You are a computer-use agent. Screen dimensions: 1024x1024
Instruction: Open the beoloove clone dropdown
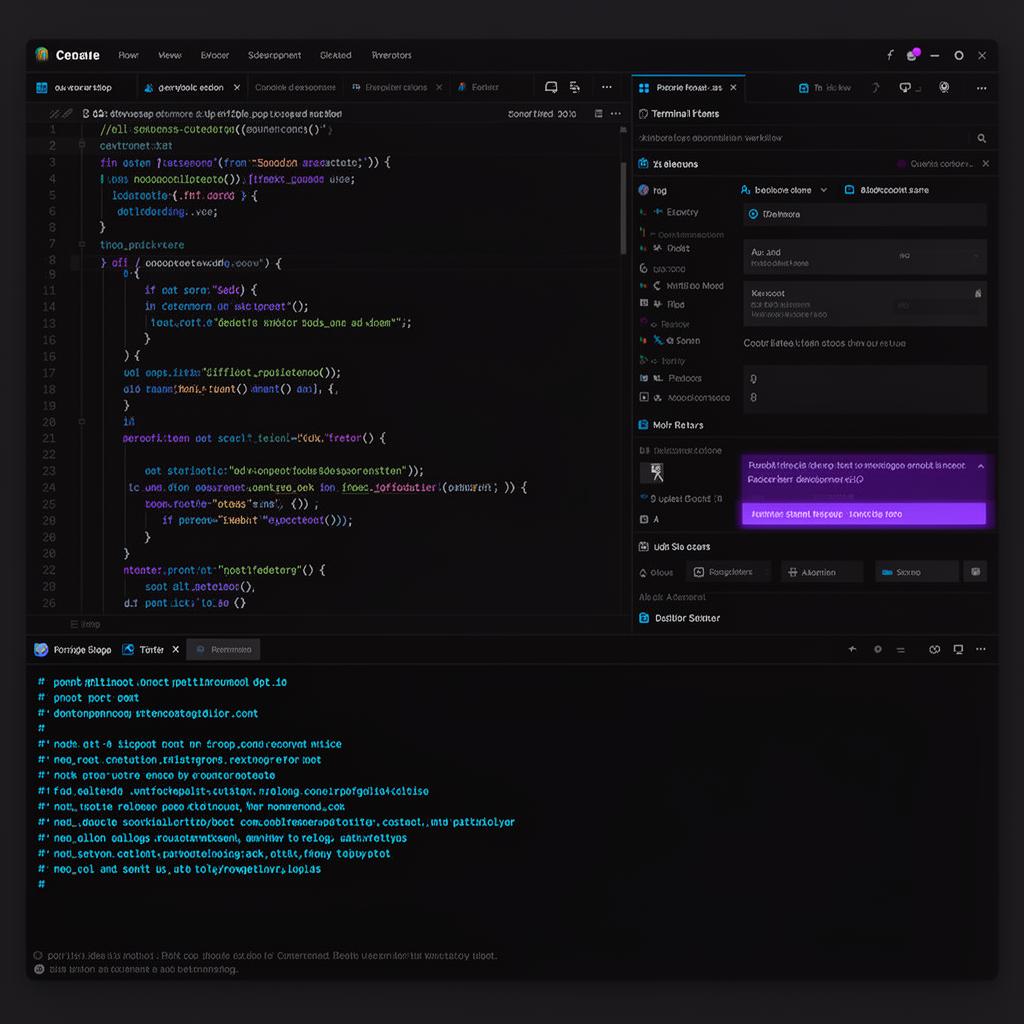pos(784,190)
